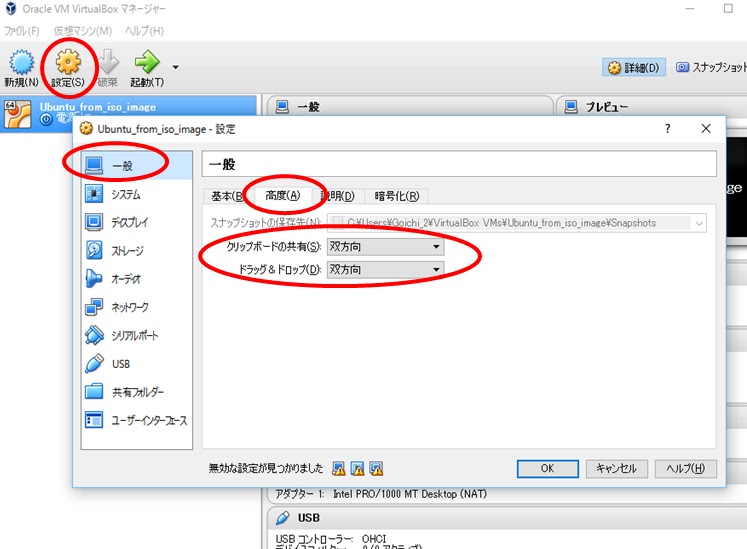The width and height of the screenshot is (747, 549).
Task: Click the 新規(N) new VM toolbar icon
Action: point(21,69)
